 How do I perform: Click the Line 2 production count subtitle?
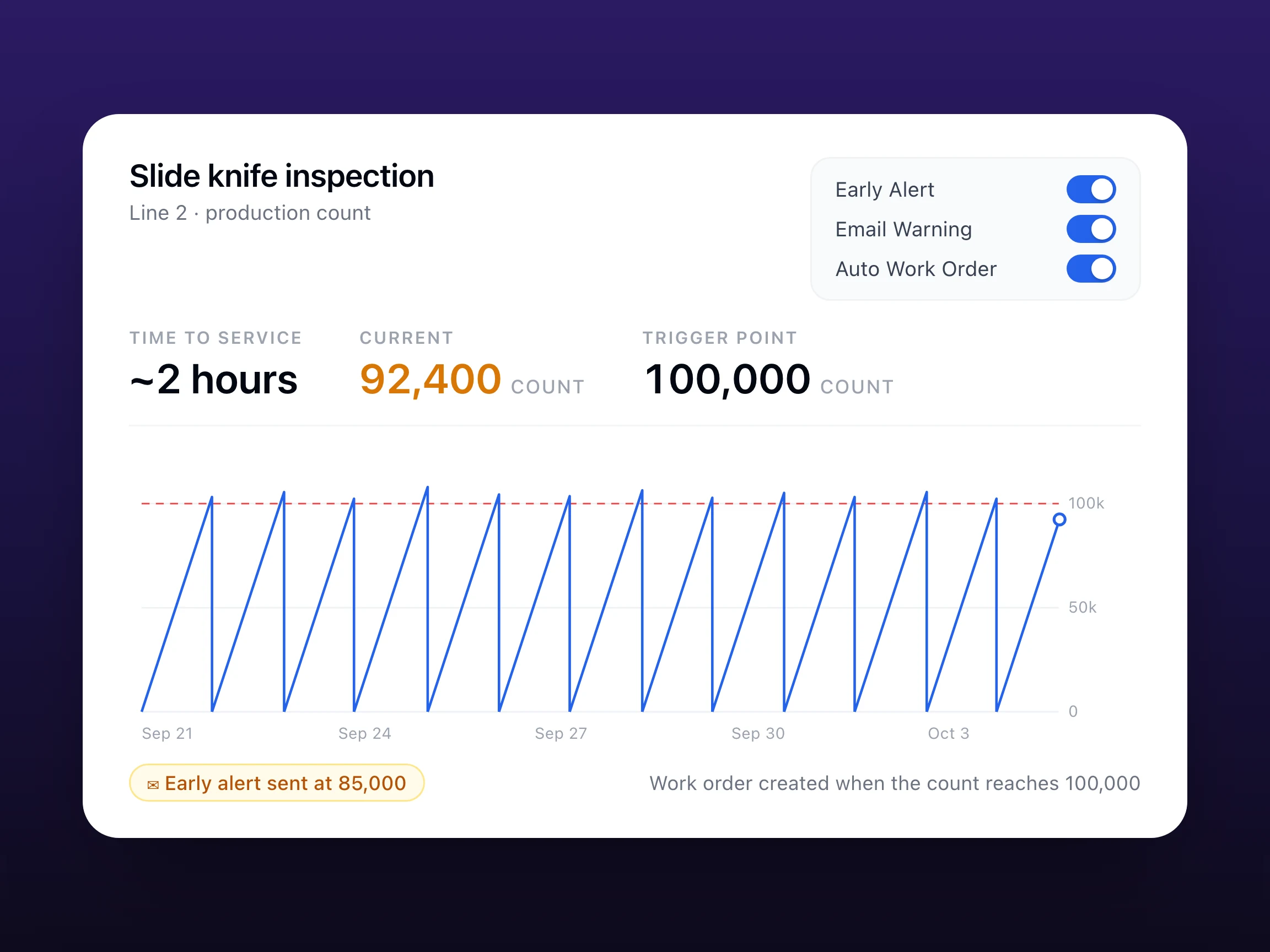point(250,213)
